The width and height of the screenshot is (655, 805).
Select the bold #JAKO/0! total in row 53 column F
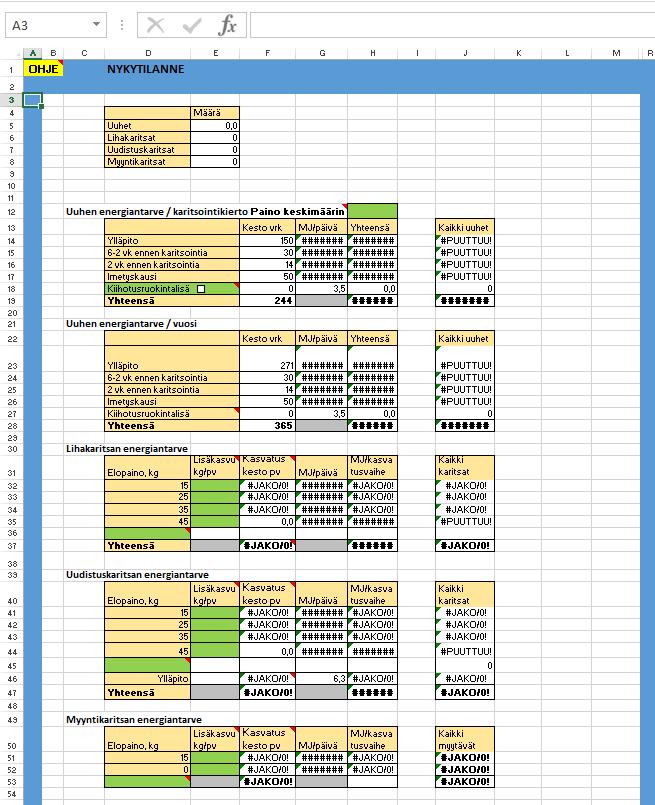[x=267, y=781]
